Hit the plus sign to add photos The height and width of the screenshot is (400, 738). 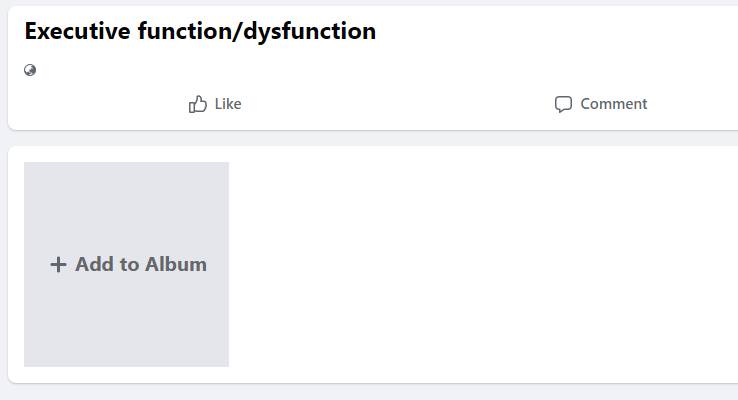click(x=58, y=264)
